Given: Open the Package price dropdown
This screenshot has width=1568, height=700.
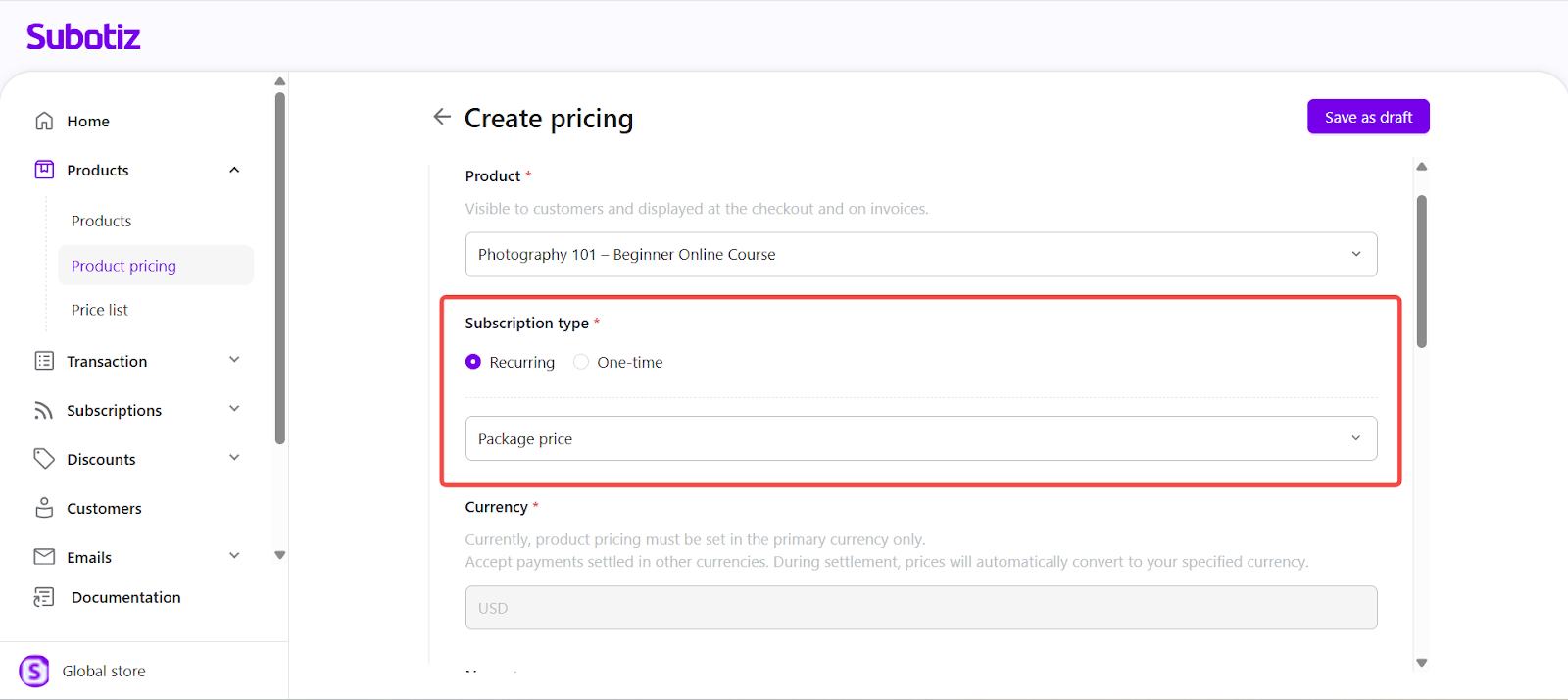Looking at the screenshot, I should (x=920, y=438).
